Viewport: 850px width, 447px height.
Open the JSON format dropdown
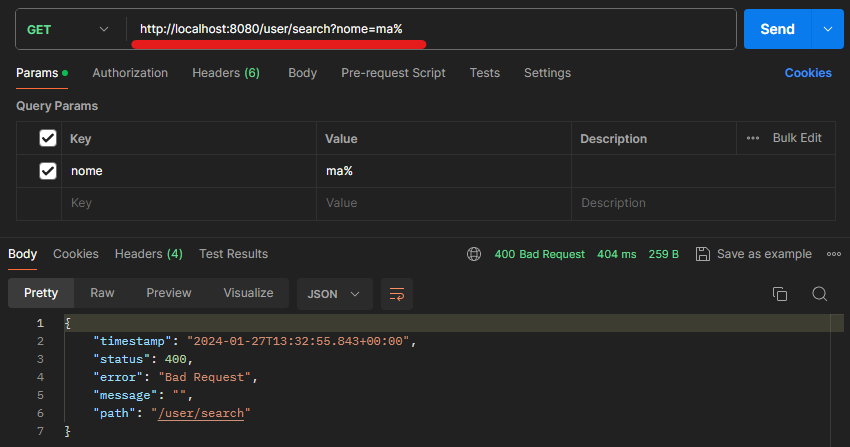334,294
